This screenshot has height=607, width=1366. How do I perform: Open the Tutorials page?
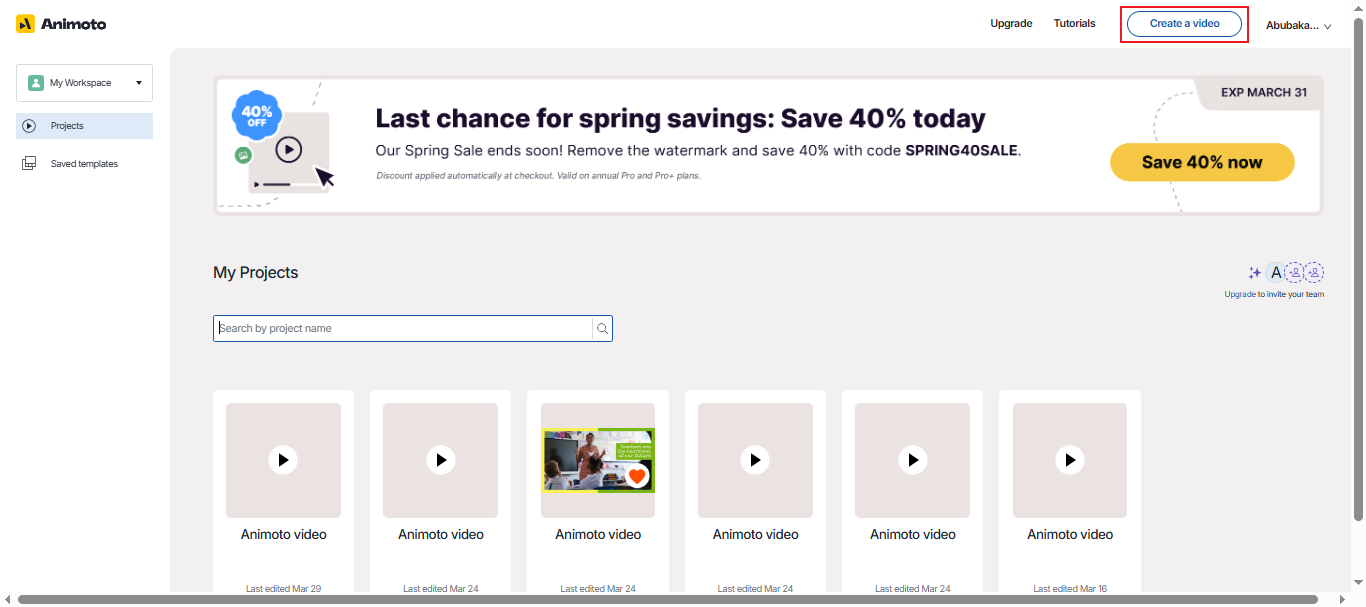(x=1074, y=23)
